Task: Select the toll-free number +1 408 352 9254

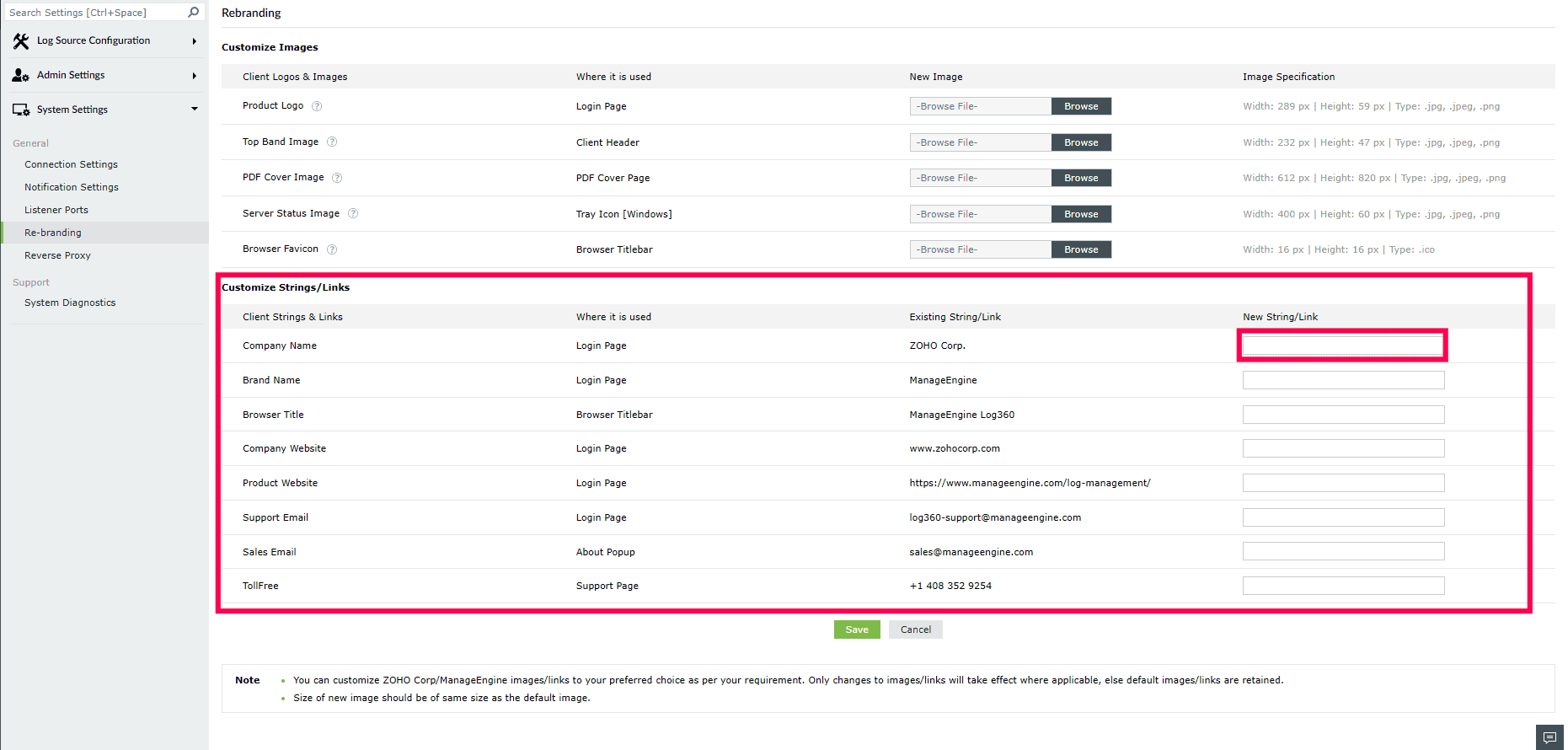Action: [x=950, y=586]
